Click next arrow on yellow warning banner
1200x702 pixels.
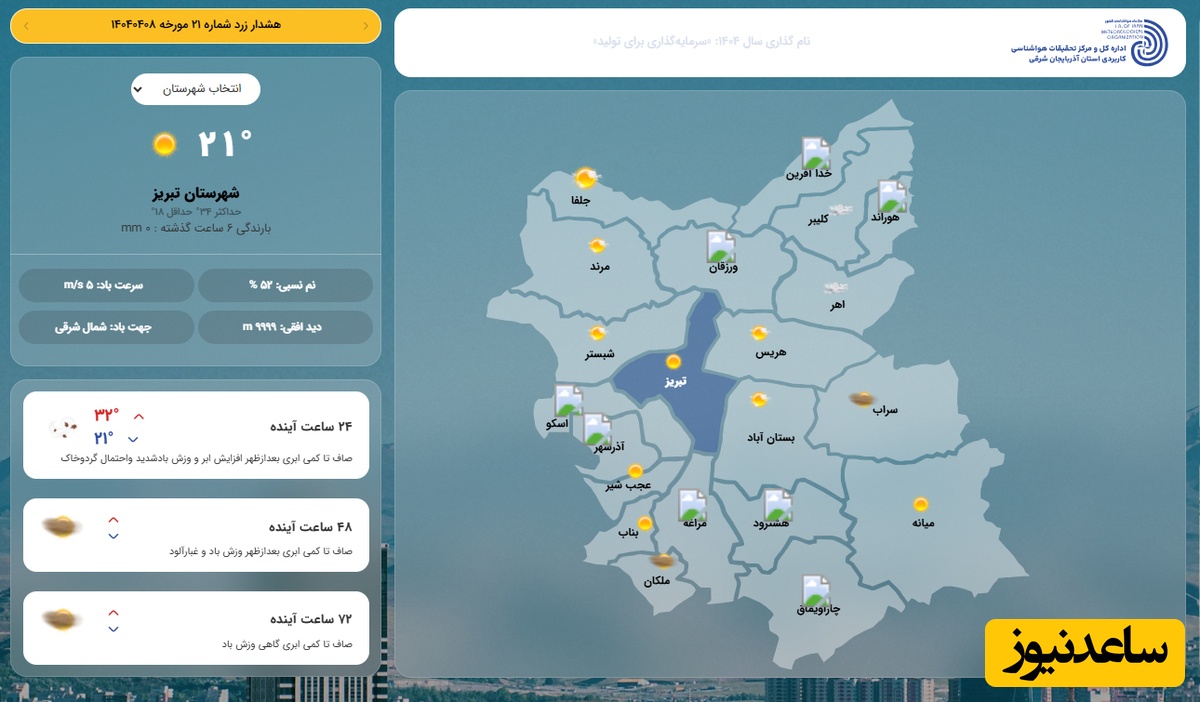tap(25, 25)
